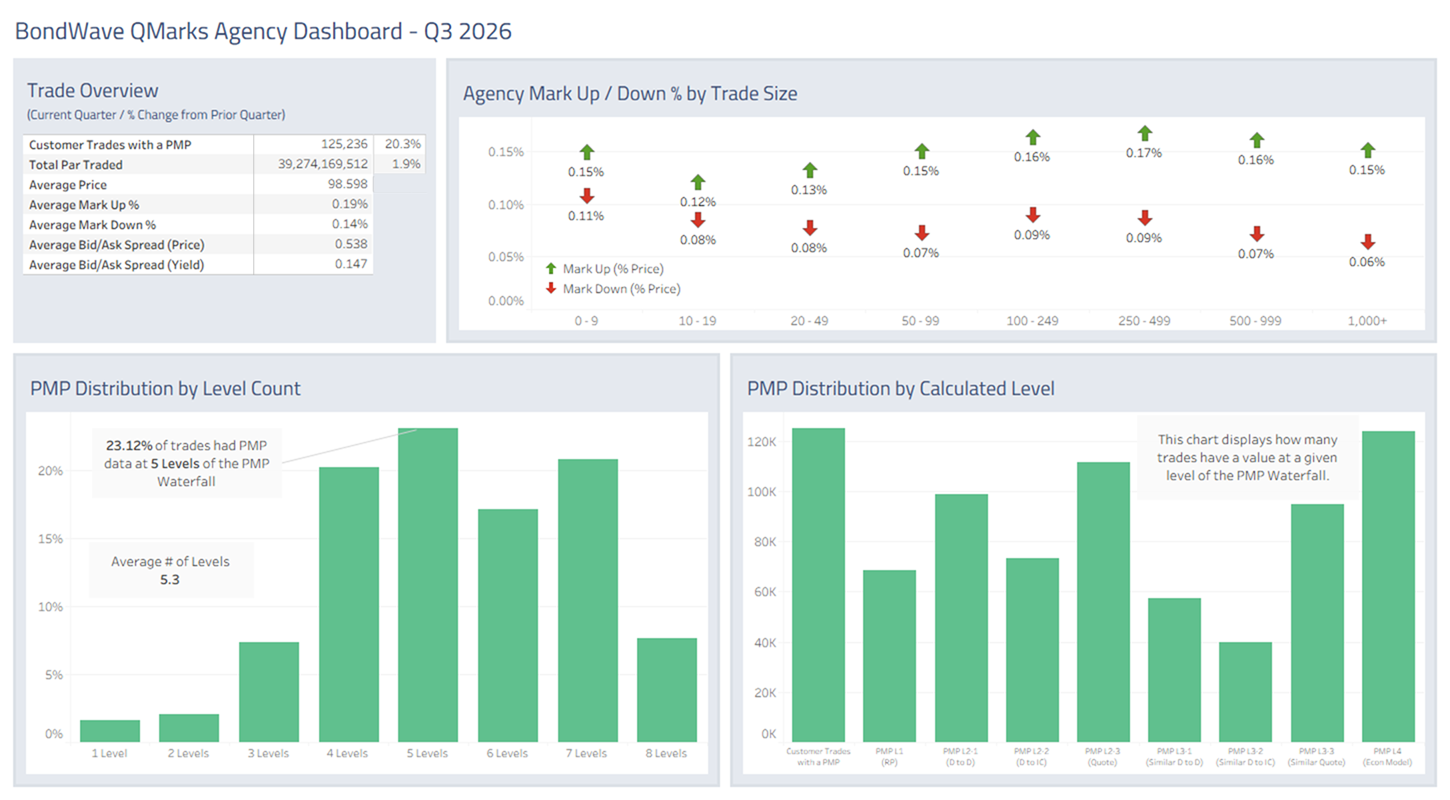This screenshot has height=800, width=1450.
Task: Click the Mark Up arrow above 20 - 49
Action: point(809,171)
